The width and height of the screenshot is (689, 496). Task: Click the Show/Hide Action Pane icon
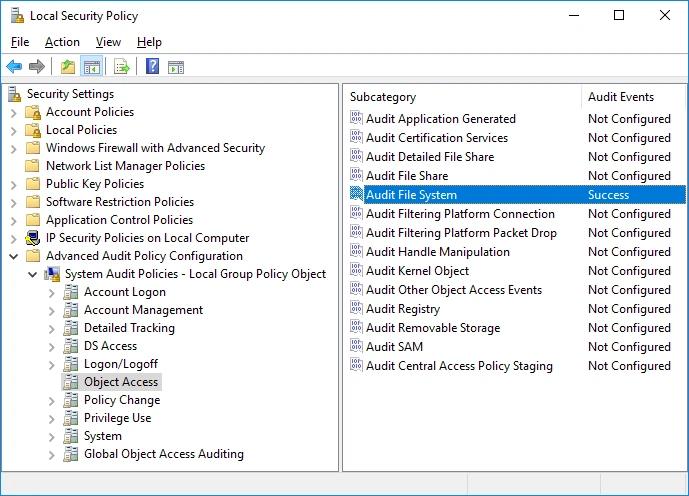(176, 67)
